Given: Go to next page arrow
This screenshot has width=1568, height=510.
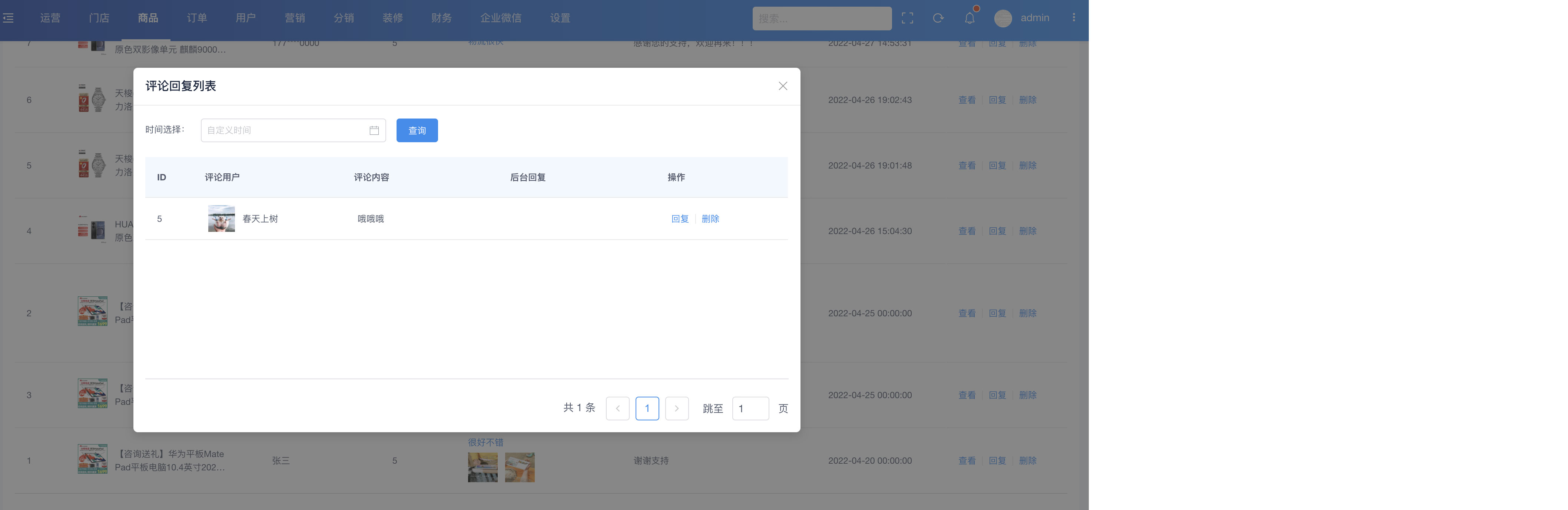Looking at the screenshot, I should coord(676,409).
